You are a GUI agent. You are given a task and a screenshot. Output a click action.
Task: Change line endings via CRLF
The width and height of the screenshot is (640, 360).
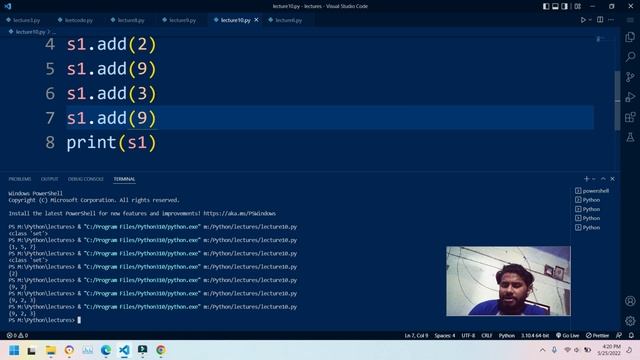point(487,335)
